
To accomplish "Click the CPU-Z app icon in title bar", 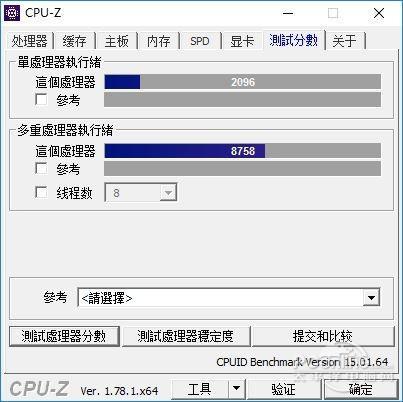I will (12, 13).
